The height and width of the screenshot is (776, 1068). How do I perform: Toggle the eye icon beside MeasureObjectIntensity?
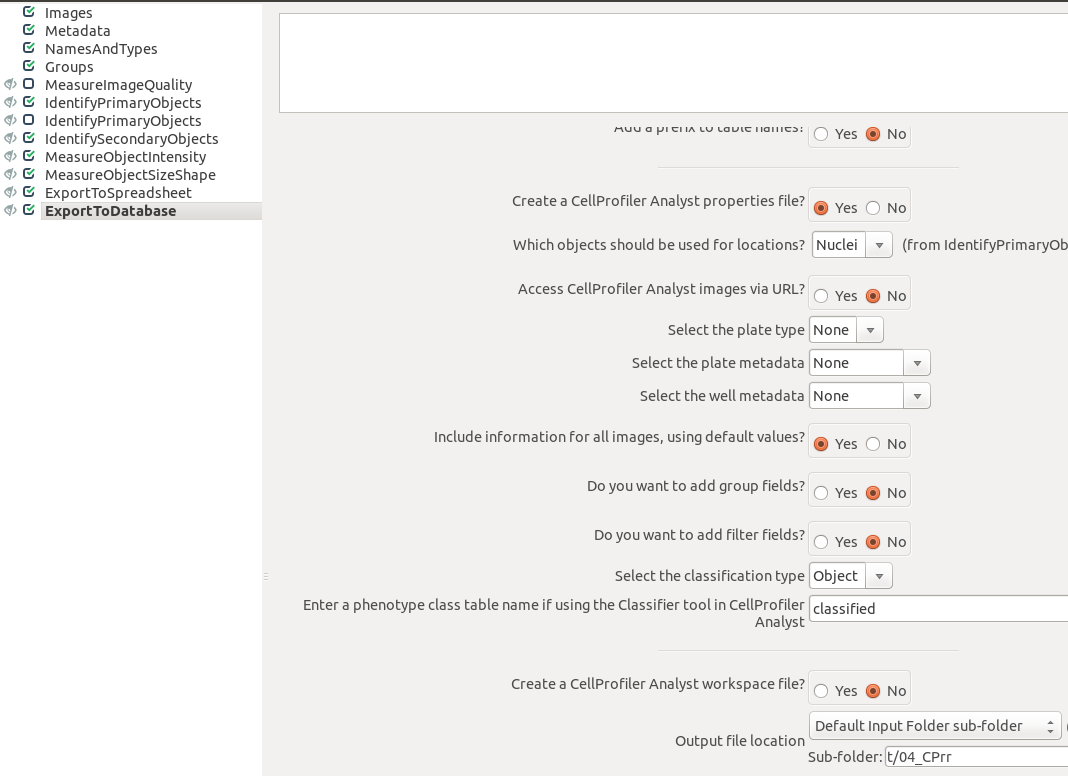[10, 156]
